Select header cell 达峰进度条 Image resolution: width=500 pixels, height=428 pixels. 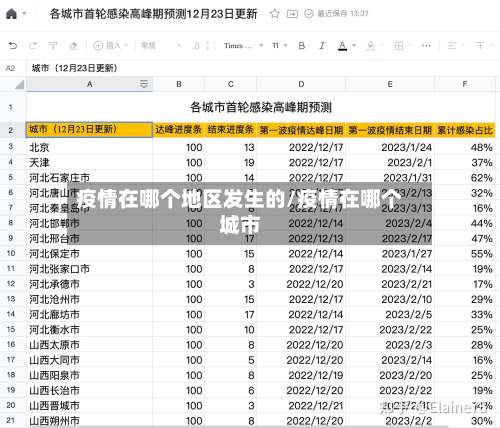(179, 130)
